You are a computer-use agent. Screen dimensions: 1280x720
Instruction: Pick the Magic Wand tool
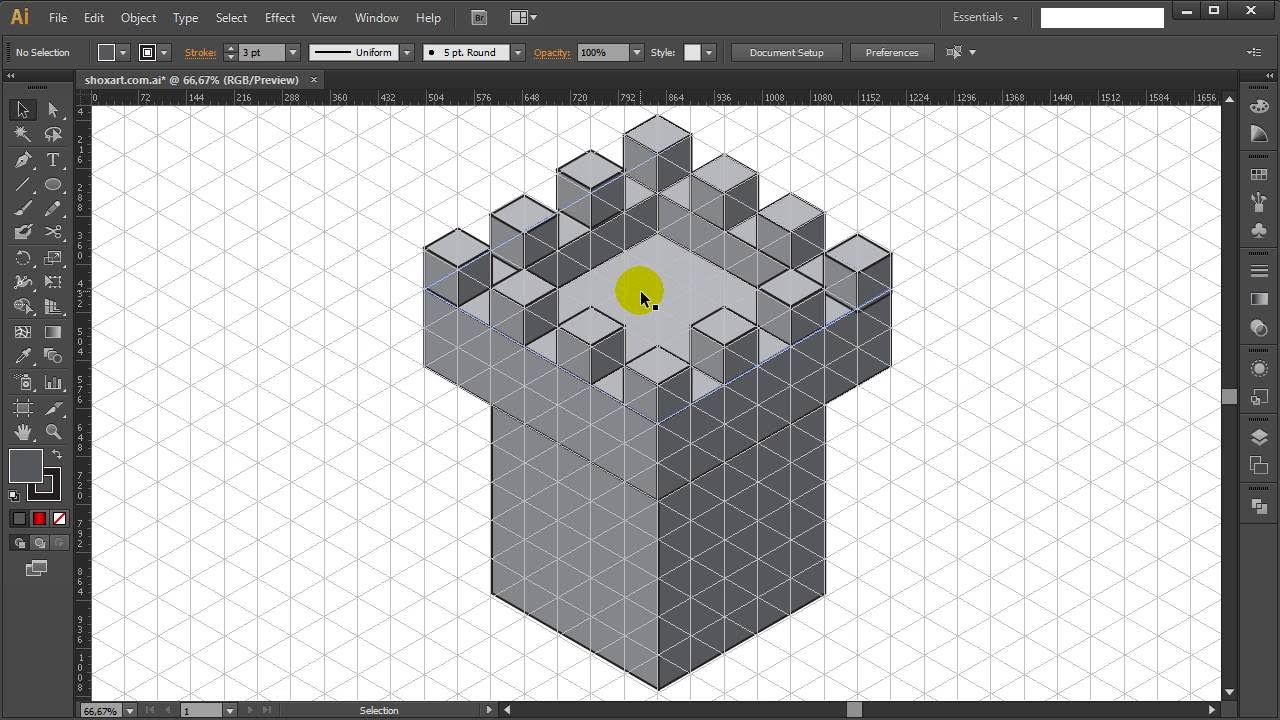(x=22, y=134)
